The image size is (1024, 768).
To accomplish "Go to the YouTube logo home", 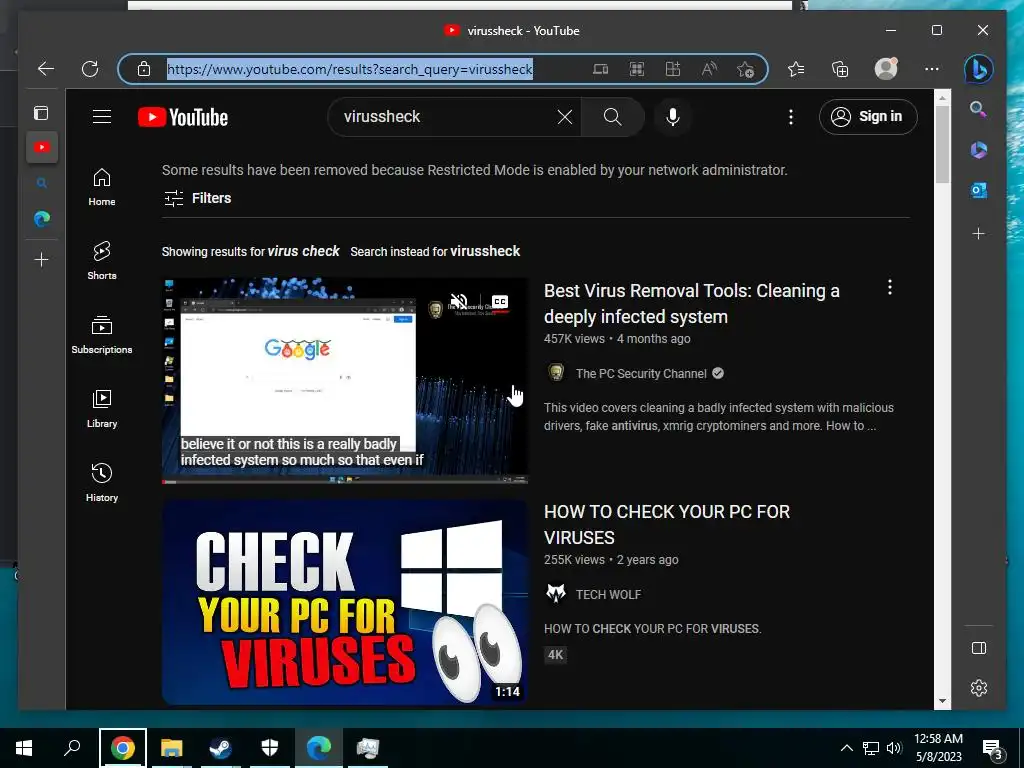I will [x=183, y=117].
